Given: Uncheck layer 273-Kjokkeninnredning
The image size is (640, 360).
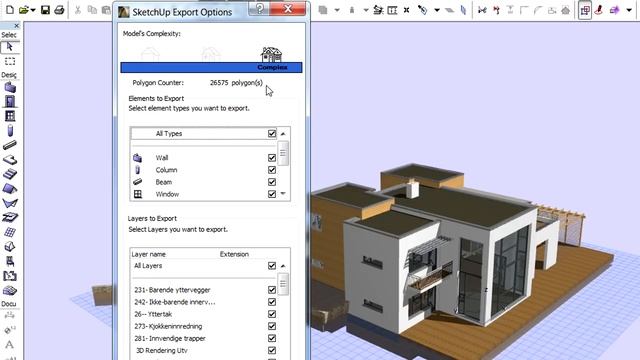Looking at the screenshot, I should click(x=272, y=326).
